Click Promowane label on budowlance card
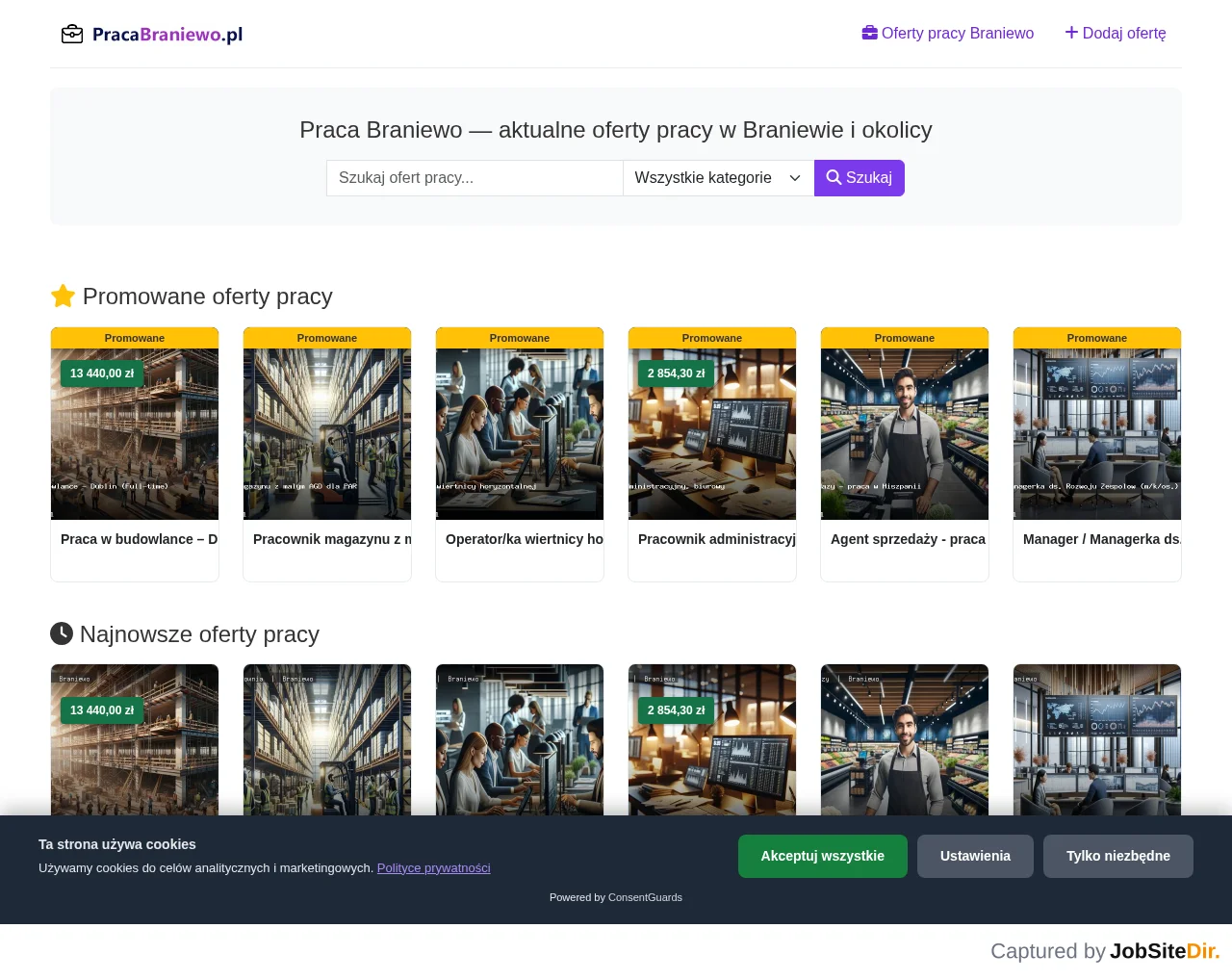This screenshot has width=1232, height=980. pyautogui.click(x=135, y=338)
